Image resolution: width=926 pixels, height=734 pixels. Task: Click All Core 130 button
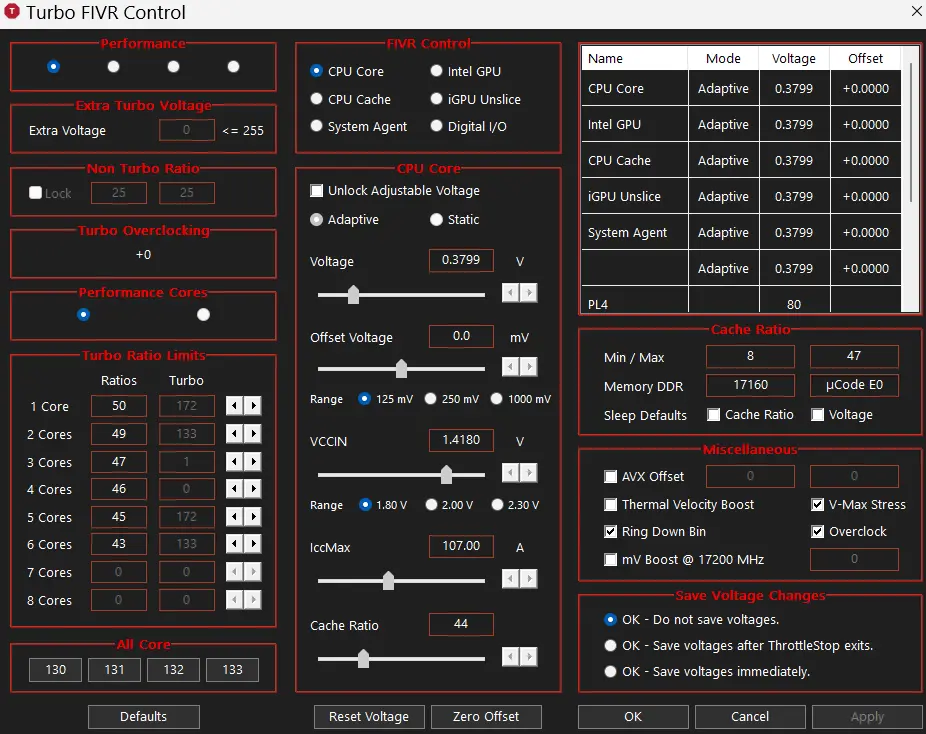pyautogui.click(x=56, y=670)
